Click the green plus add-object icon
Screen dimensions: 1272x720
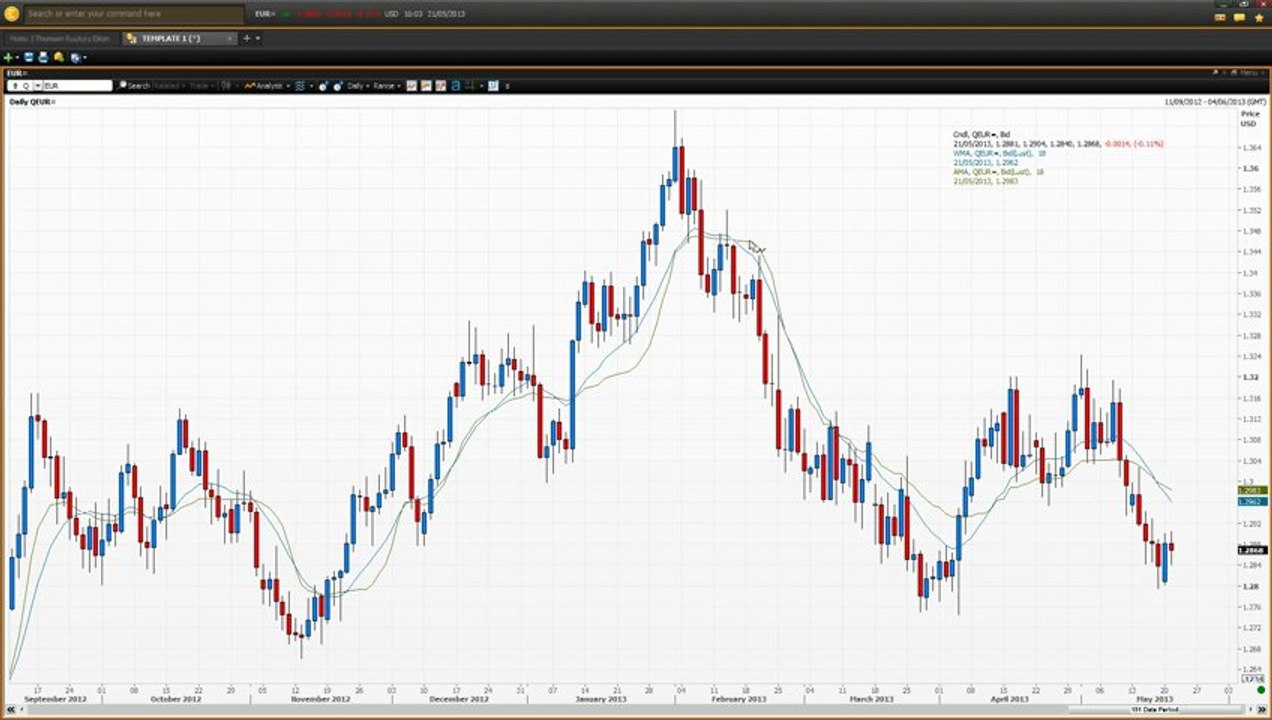coord(8,58)
